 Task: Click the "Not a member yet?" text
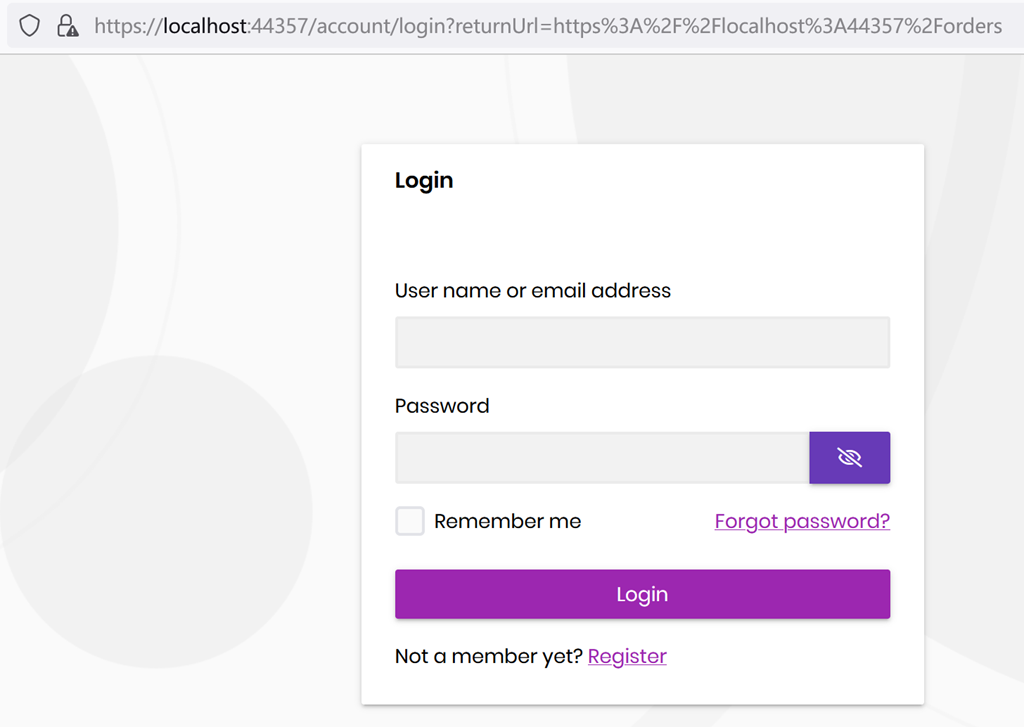(489, 656)
